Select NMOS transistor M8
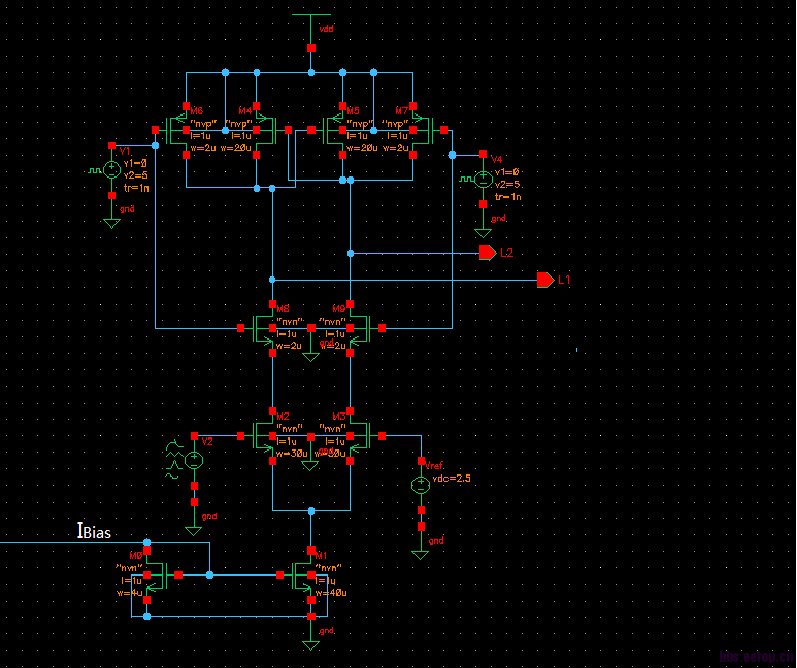Viewport: 797px width, 668px height. (263, 328)
